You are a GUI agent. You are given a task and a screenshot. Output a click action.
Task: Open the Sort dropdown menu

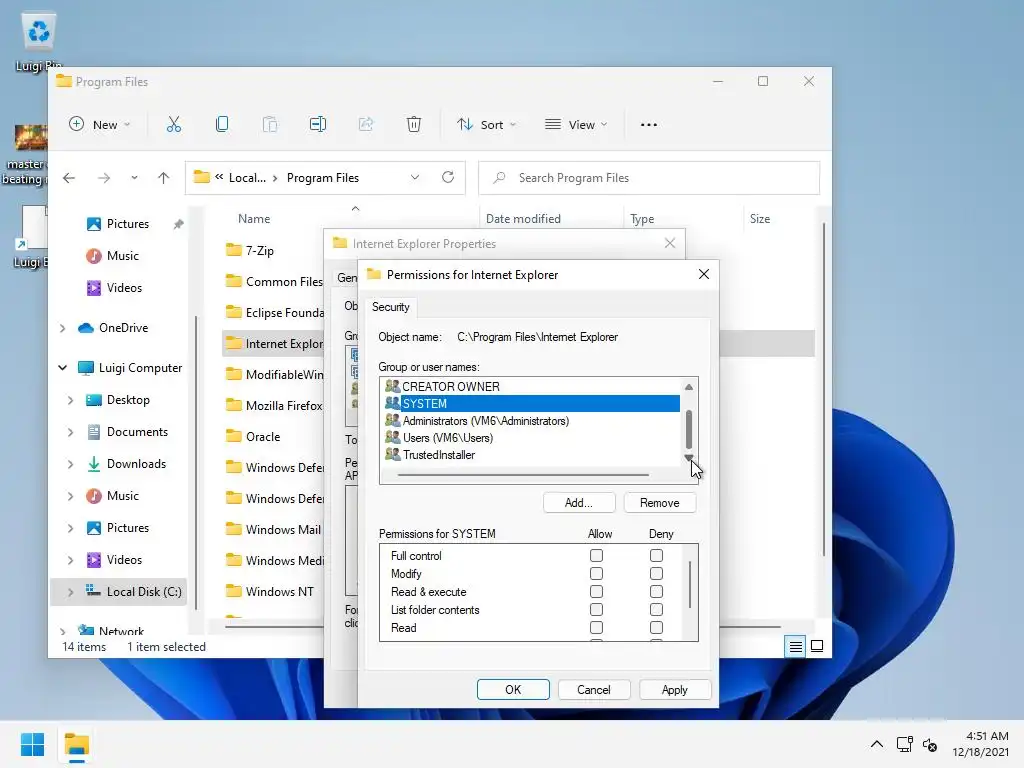[486, 124]
